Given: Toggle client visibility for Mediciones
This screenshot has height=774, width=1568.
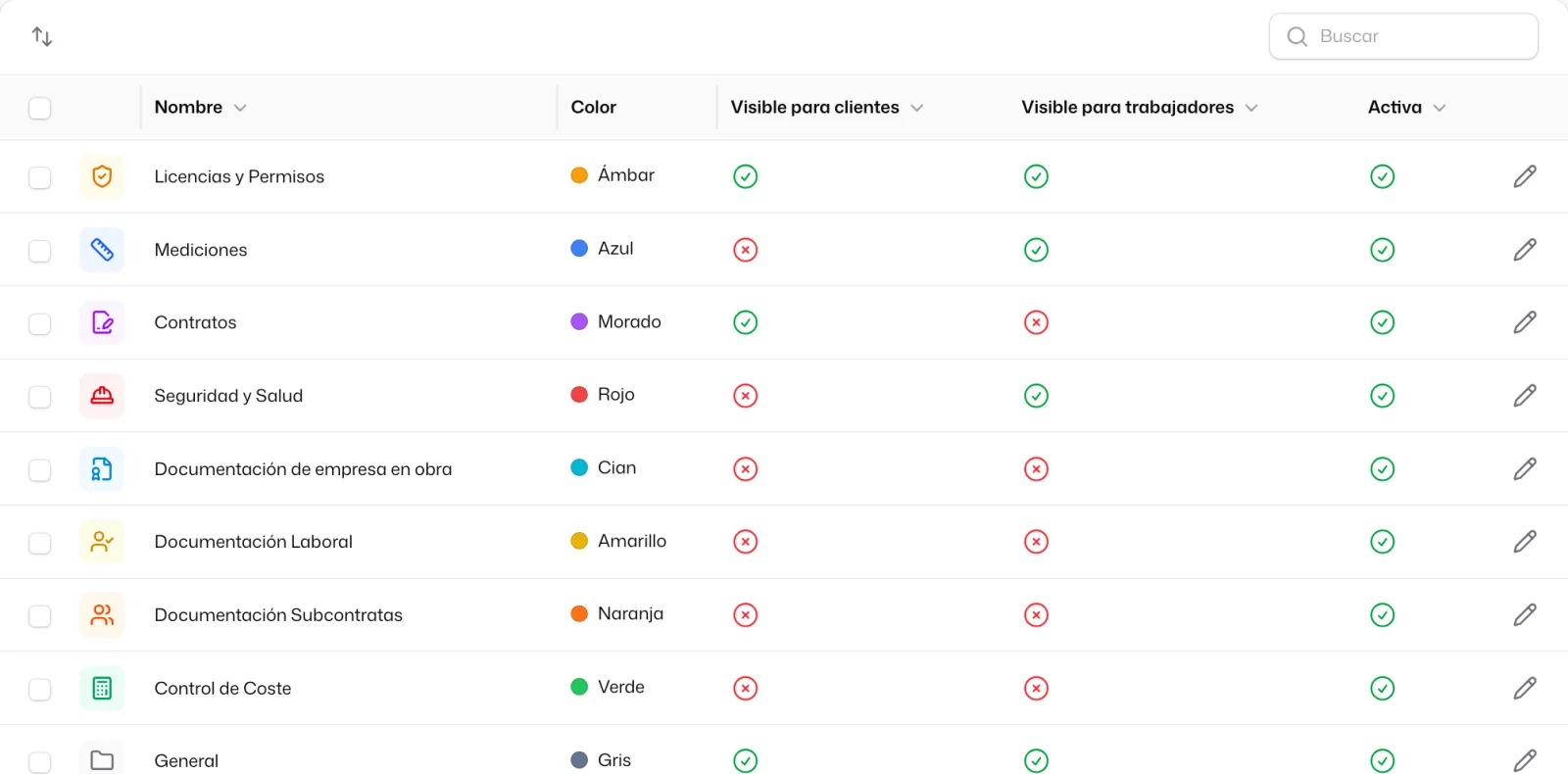Looking at the screenshot, I should click(746, 250).
